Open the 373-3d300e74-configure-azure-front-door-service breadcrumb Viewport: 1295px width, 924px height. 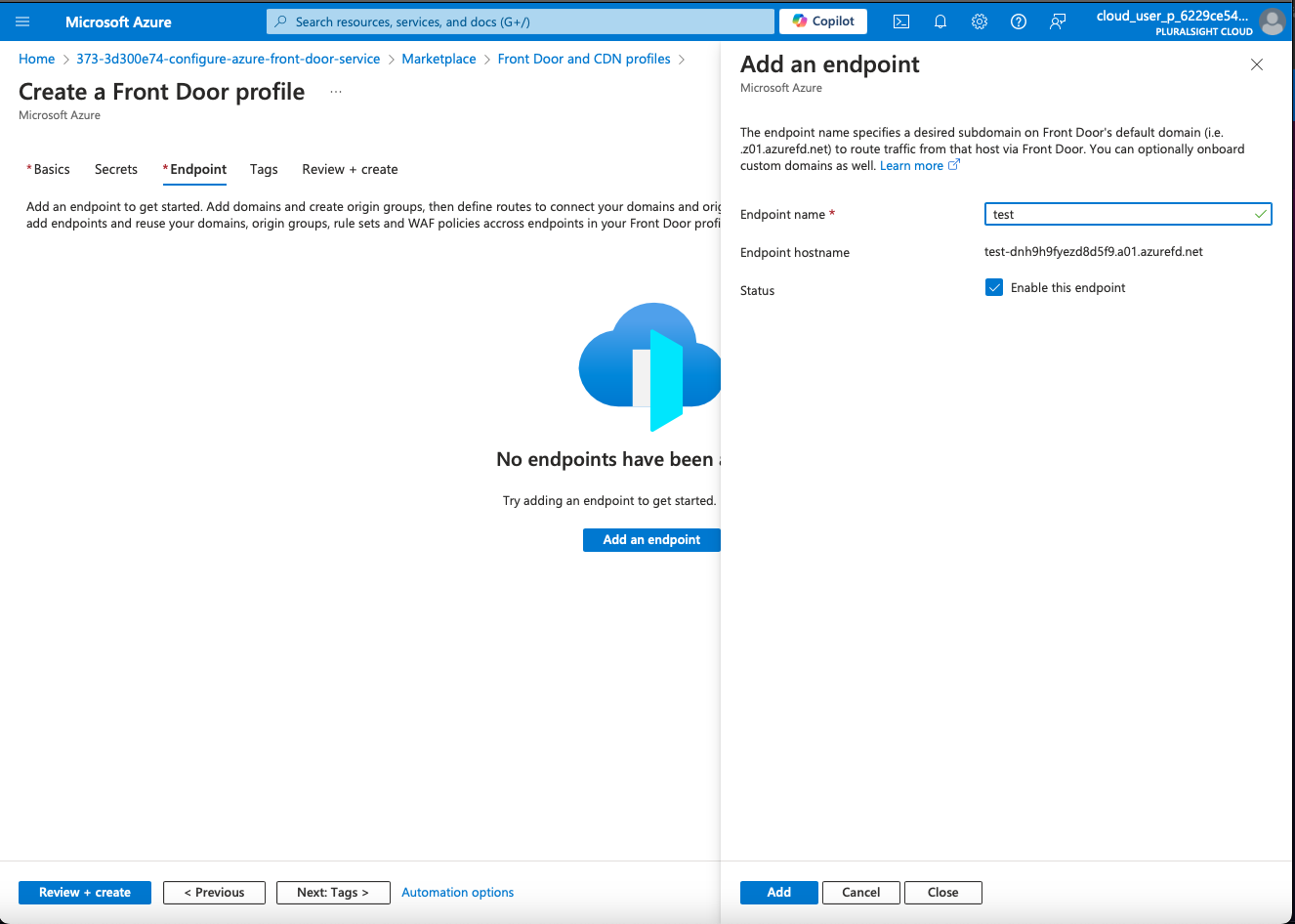click(229, 59)
